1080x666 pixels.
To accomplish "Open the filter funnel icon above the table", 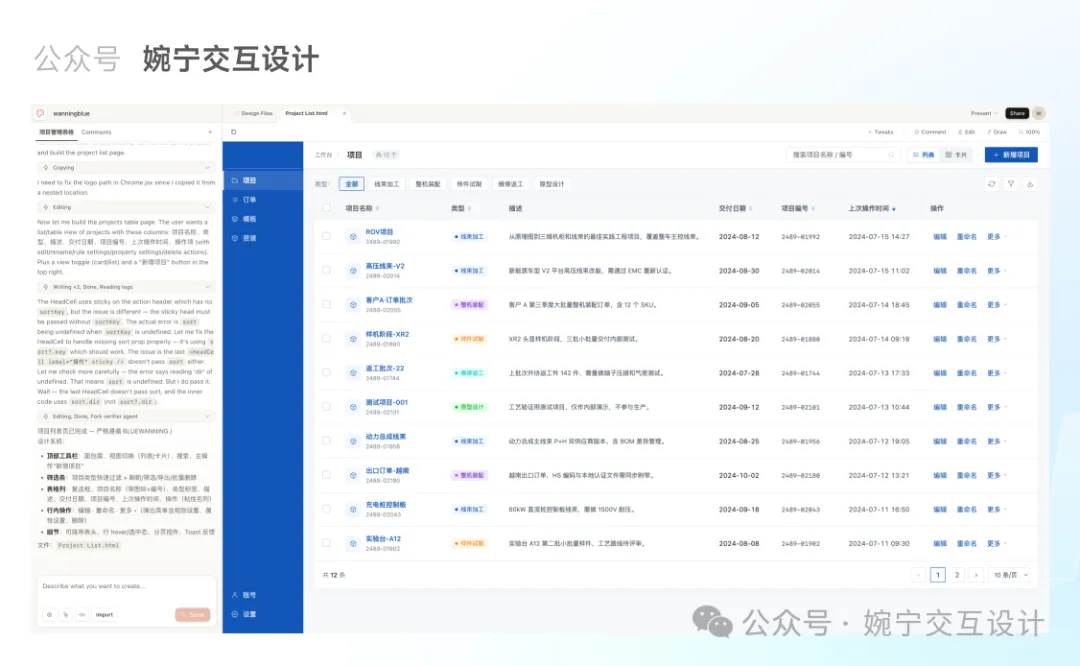I will coord(1010,184).
